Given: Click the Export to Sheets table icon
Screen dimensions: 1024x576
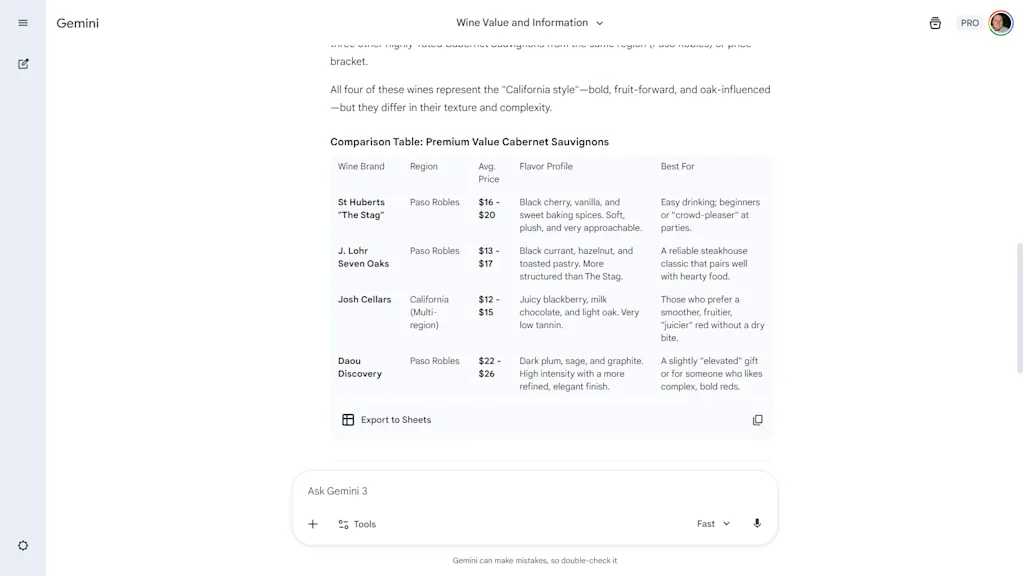Looking at the screenshot, I should (347, 419).
